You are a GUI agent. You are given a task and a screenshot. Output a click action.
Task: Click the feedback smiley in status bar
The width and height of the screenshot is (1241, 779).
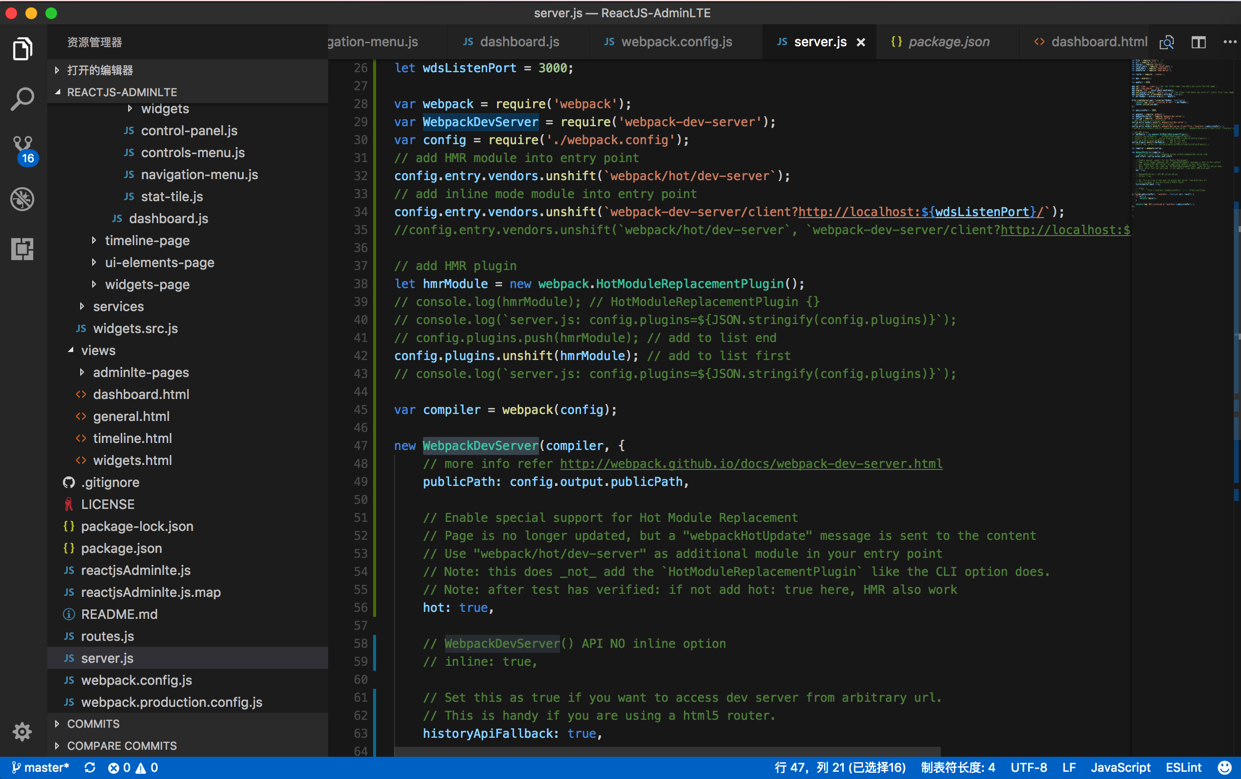coord(1224,768)
